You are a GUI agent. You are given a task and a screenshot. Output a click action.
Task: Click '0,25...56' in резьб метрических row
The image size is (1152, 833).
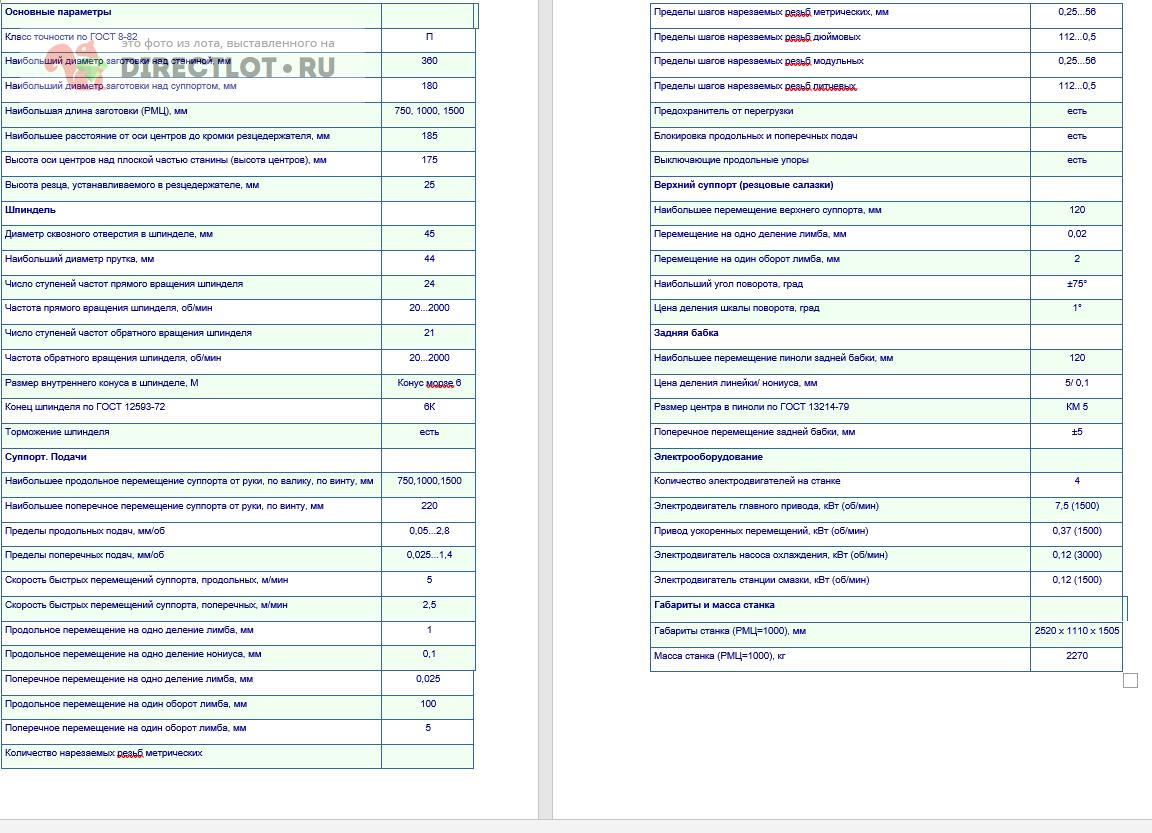click(x=1077, y=12)
